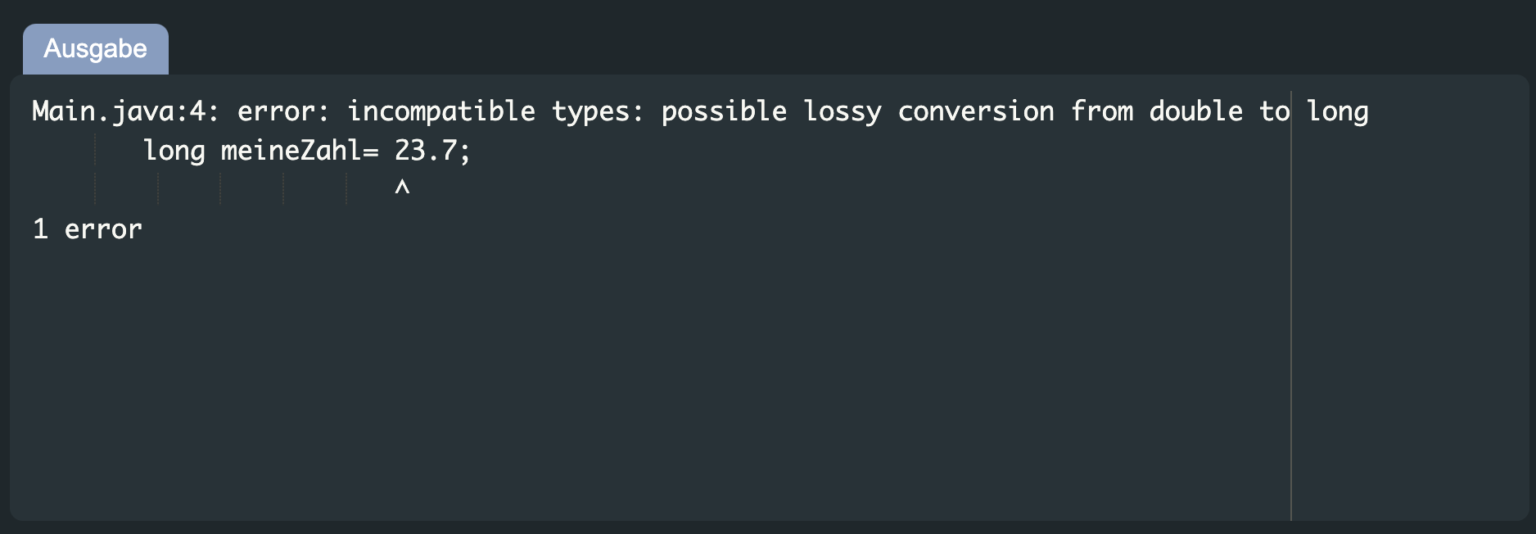1536x534 pixels.
Task: Click the empty area of output panel
Action: (650, 380)
